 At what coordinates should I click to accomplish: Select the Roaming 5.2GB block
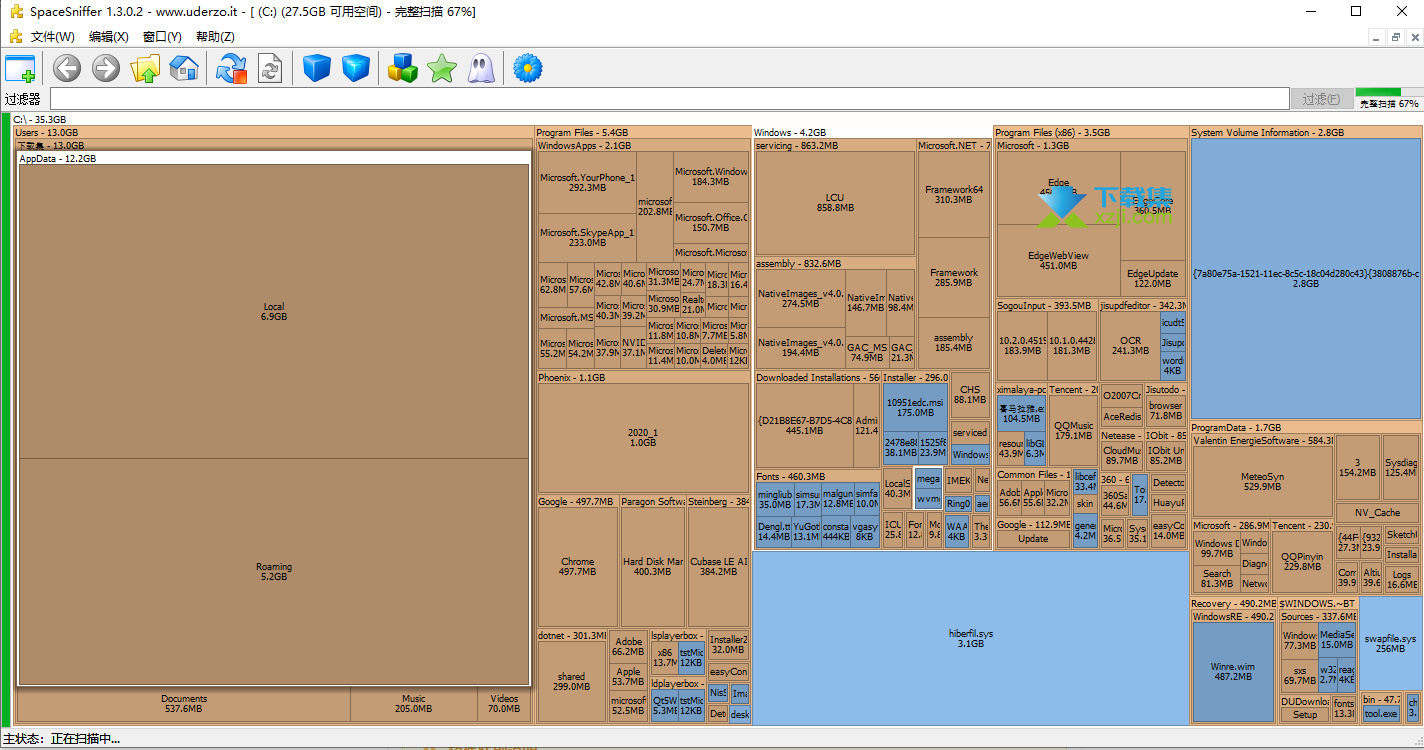point(274,571)
